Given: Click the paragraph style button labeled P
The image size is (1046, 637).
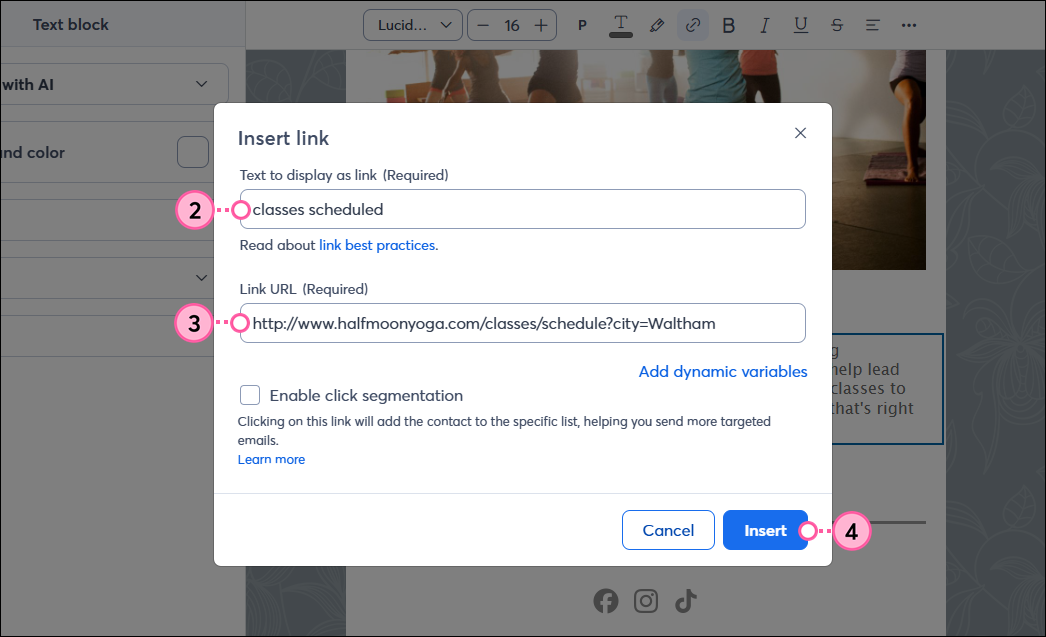Looking at the screenshot, I should point(582,25).
